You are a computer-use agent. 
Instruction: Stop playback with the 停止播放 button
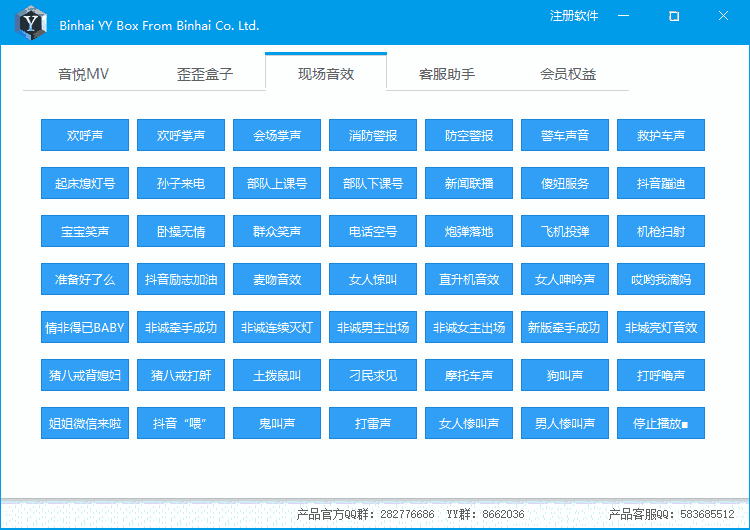661,423
